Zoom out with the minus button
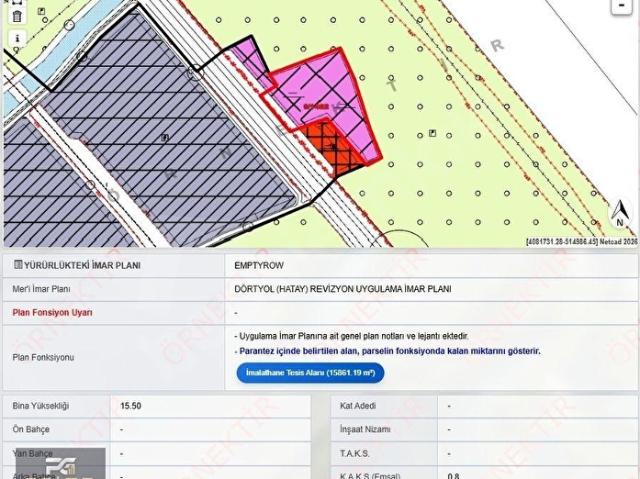 621,7
